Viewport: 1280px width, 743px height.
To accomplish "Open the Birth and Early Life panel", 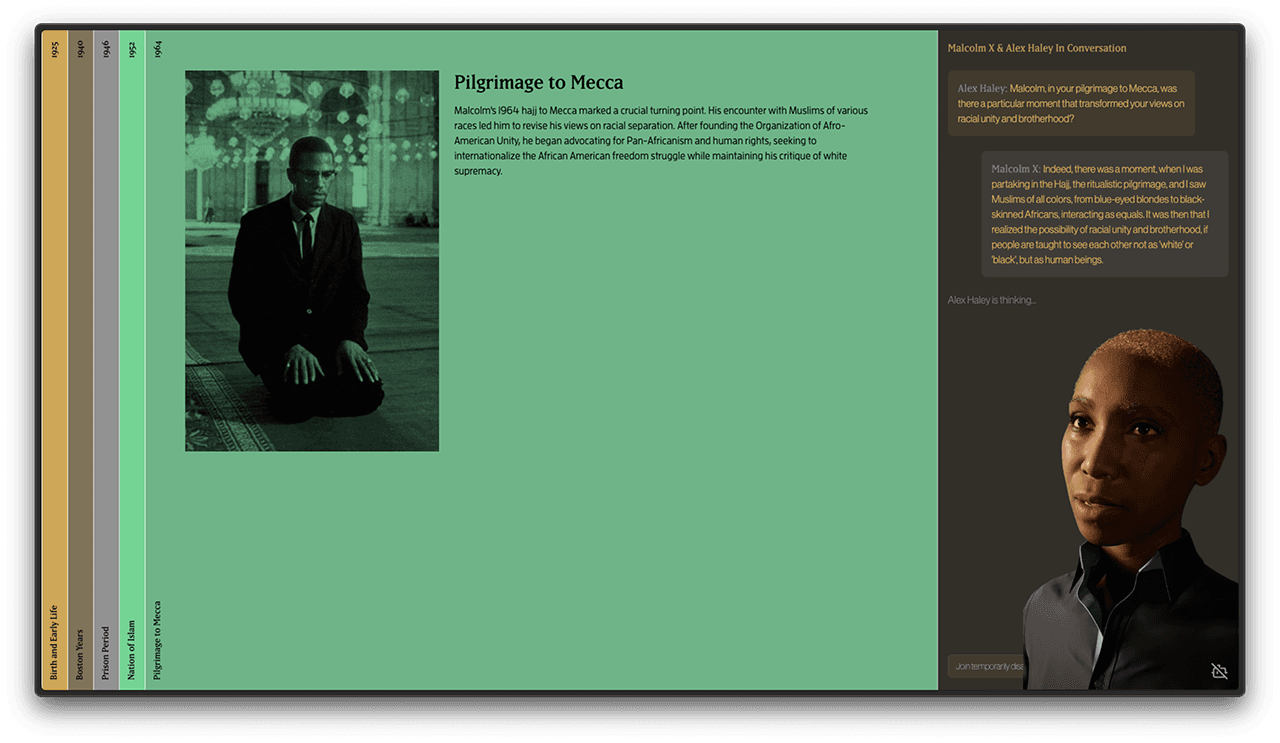I will tap(55, 642).
